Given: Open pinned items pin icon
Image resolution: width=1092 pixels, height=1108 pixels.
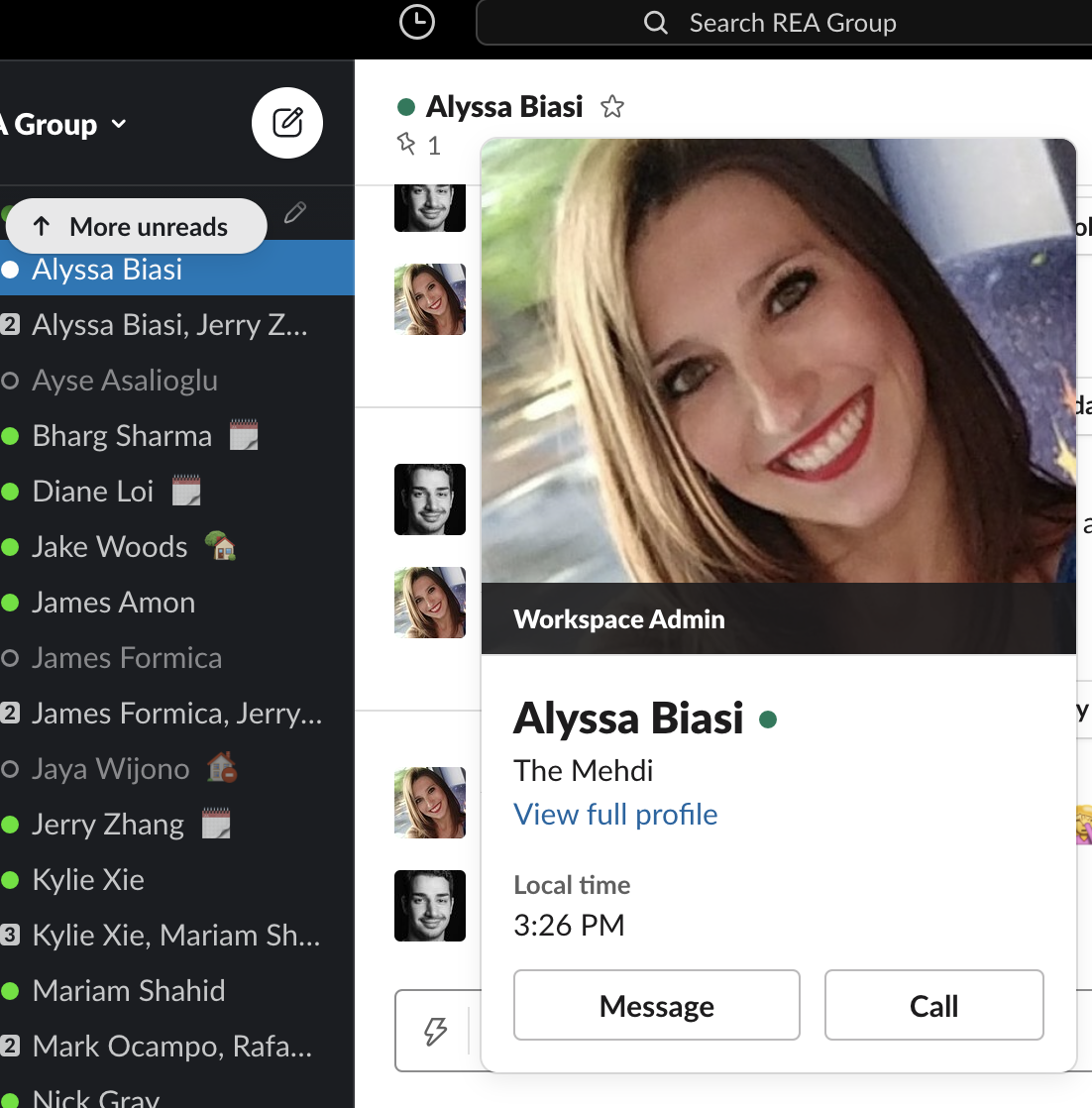Looking at the screenshot, I should [x=406, y=144].
